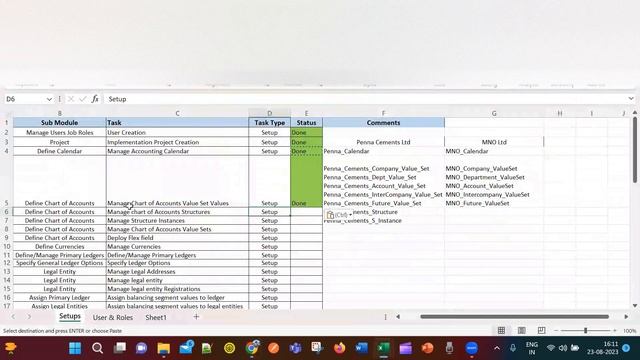Click the Task Type header cell
Image resolution: width=640 pixels, height=360 pixels.
(269, 122)
